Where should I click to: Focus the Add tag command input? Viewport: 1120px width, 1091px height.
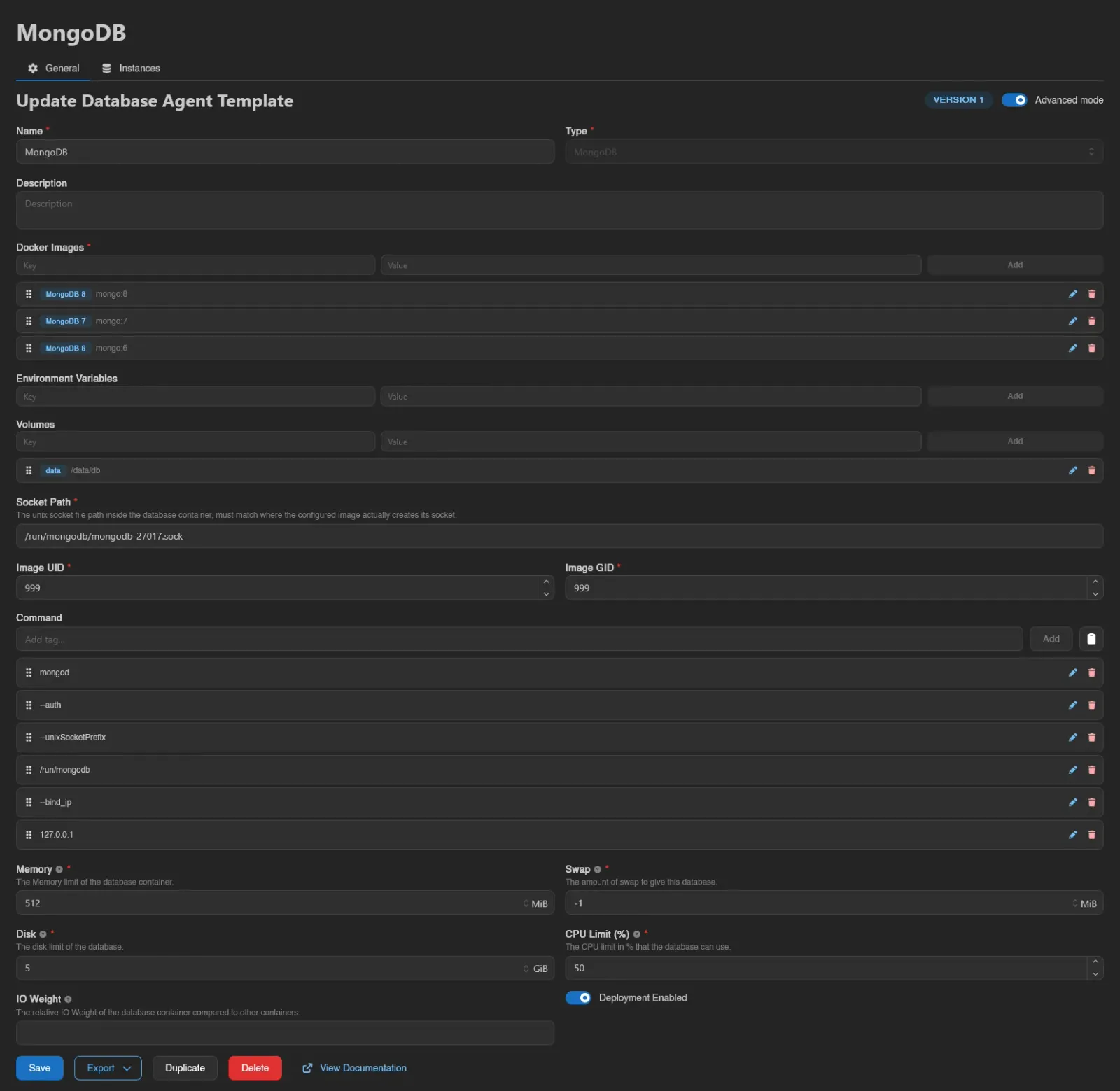[x=519, y=639]
